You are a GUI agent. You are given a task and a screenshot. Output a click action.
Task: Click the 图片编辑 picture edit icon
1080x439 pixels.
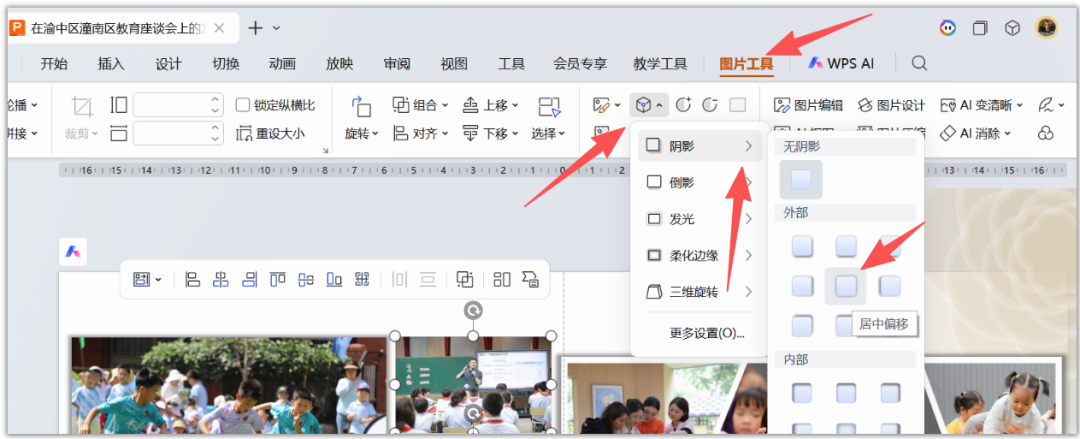(782, 105)
